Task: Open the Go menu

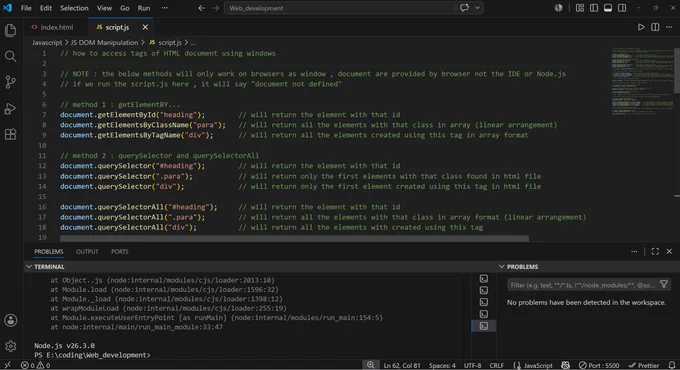Action: [x=125, y=8]
